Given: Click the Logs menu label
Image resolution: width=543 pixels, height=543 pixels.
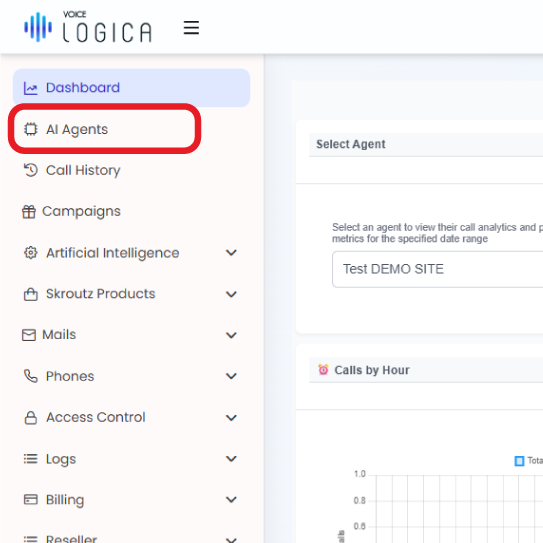Looking at the screenshot, I should (61, 459).
